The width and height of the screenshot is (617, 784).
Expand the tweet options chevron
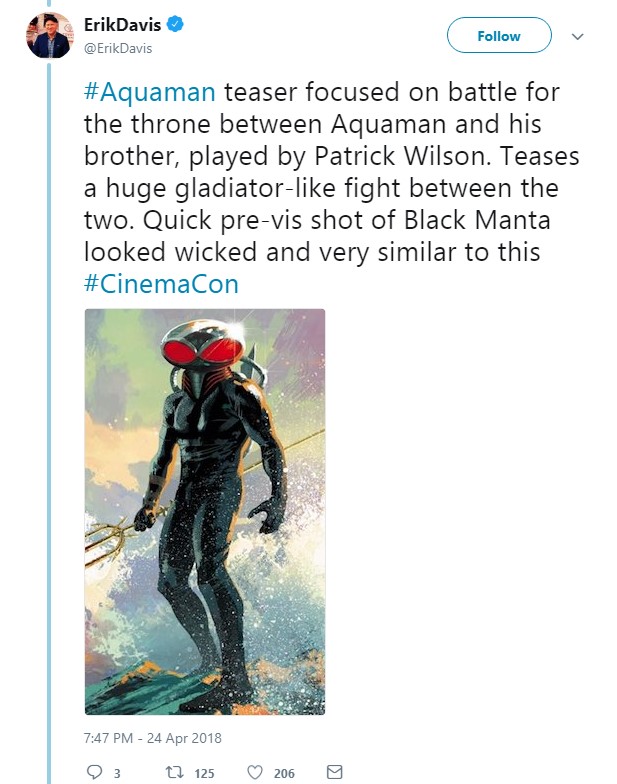578,36
